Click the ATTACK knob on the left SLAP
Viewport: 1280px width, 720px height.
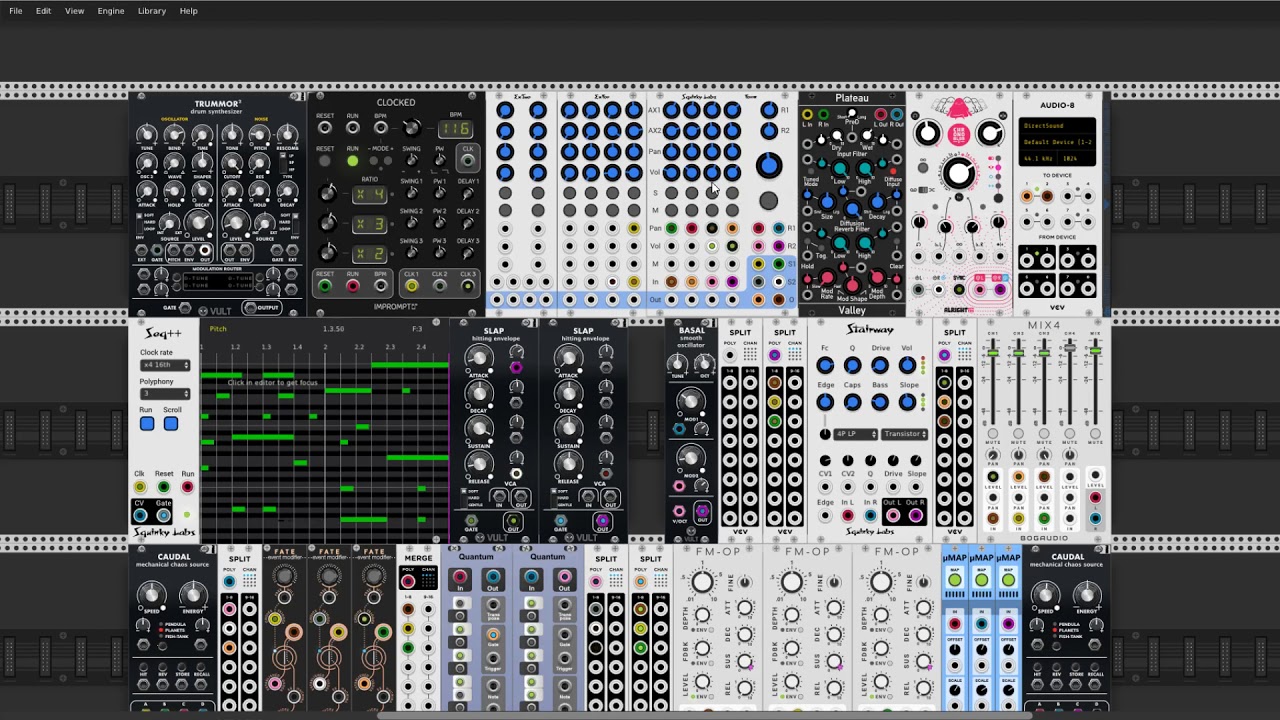pos(478,358)
